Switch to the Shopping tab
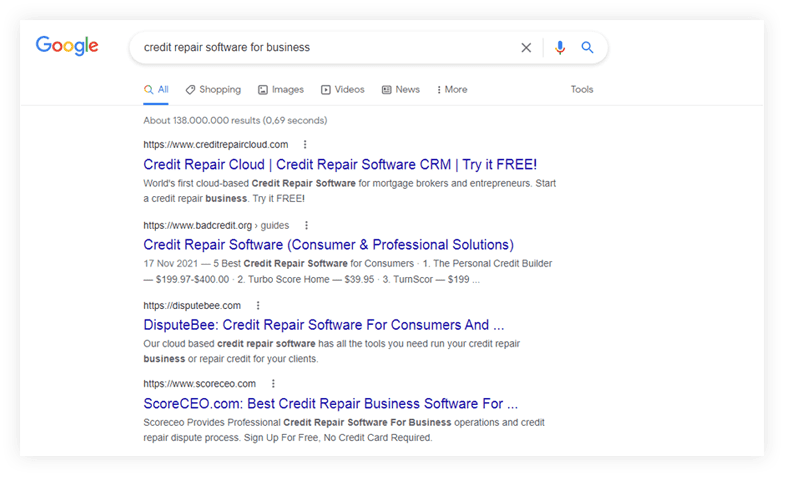This screenshot has height=482, width=797. (x=213, y=89)
